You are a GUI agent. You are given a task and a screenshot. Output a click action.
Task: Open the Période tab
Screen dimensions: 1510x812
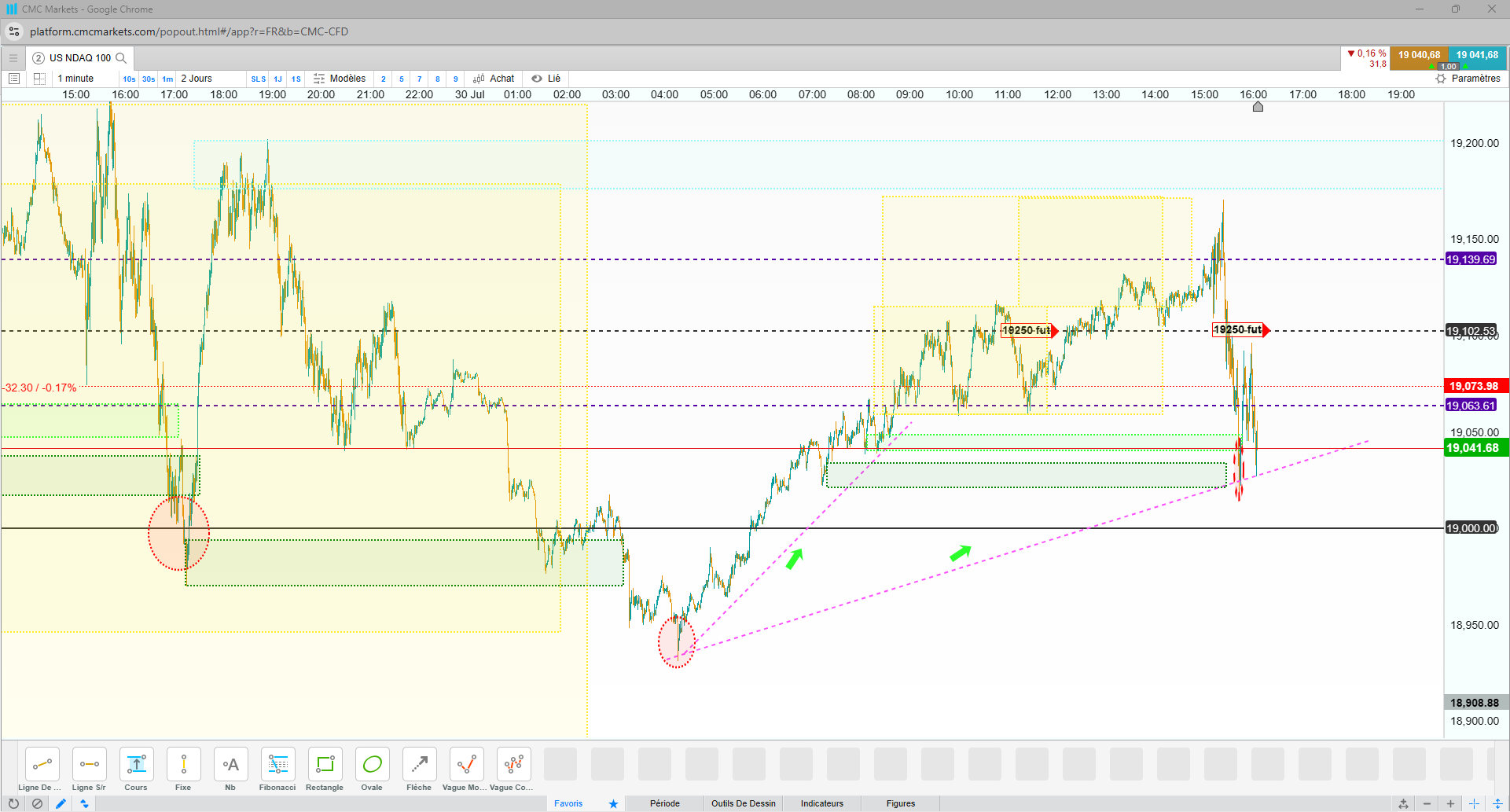[665, 803]
